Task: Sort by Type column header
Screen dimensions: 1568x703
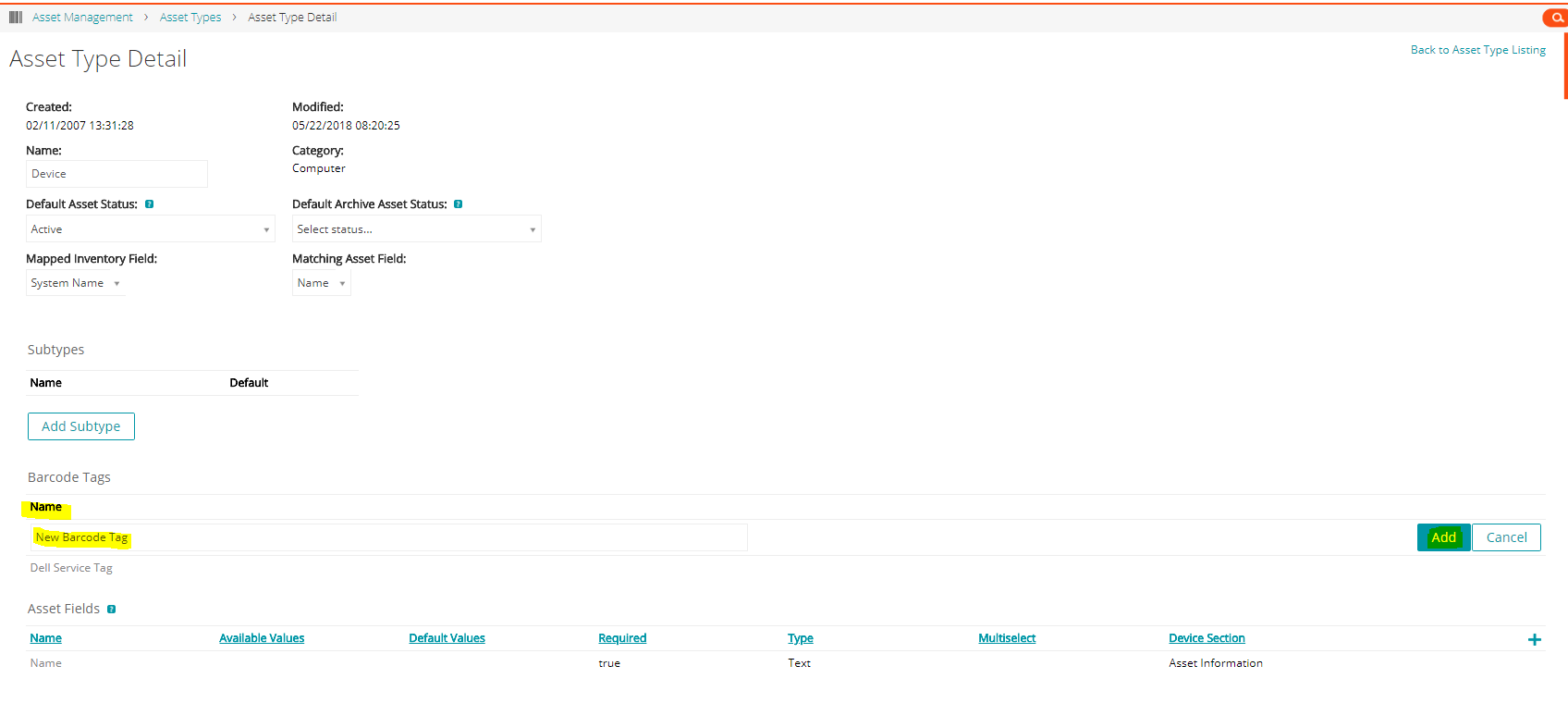Action: click(801, 638)
